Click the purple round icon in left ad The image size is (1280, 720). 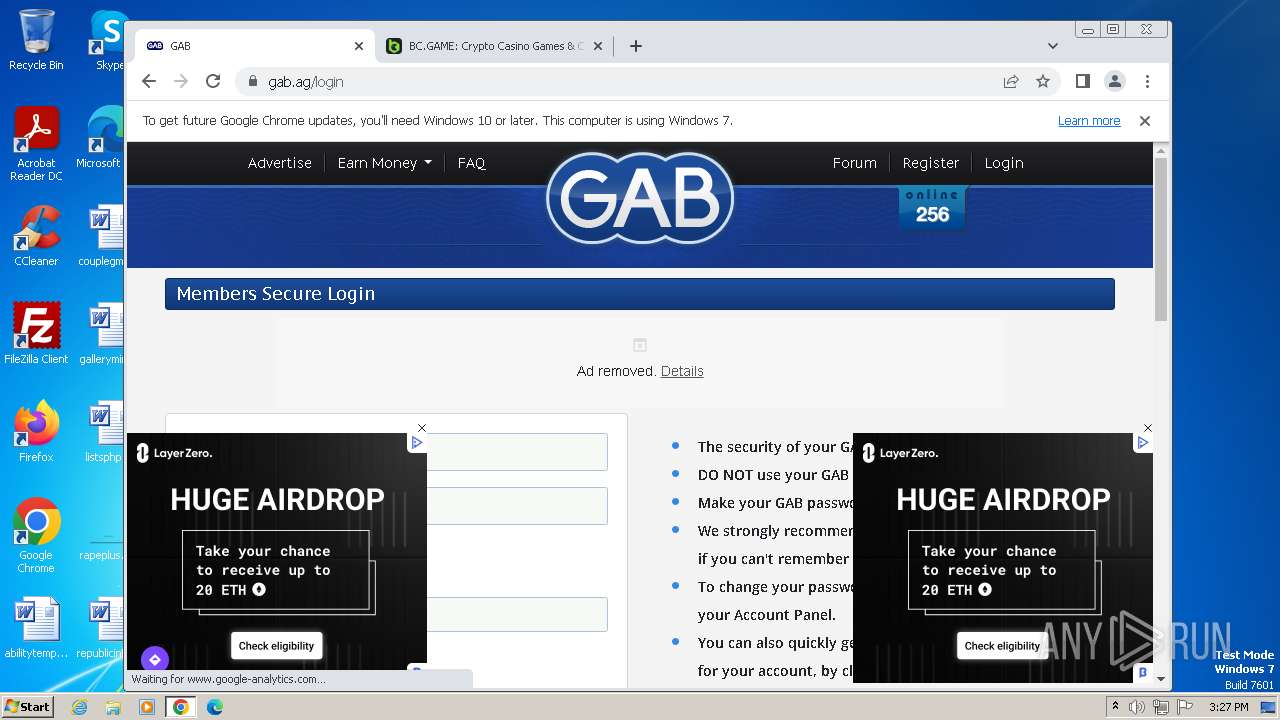(154, 660)
